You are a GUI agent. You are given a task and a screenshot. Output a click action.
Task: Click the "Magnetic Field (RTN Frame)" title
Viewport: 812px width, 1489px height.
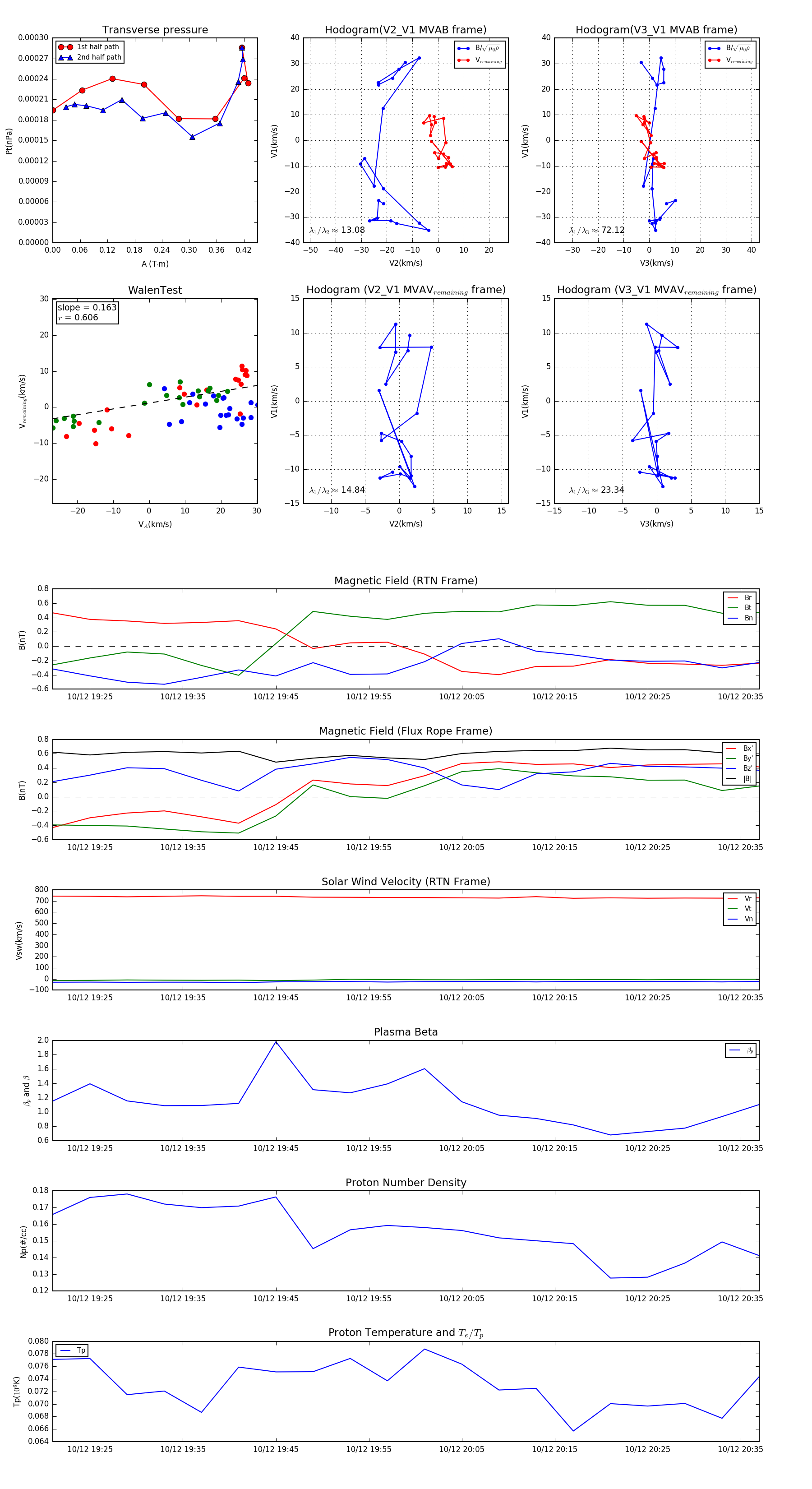point(406,581)
